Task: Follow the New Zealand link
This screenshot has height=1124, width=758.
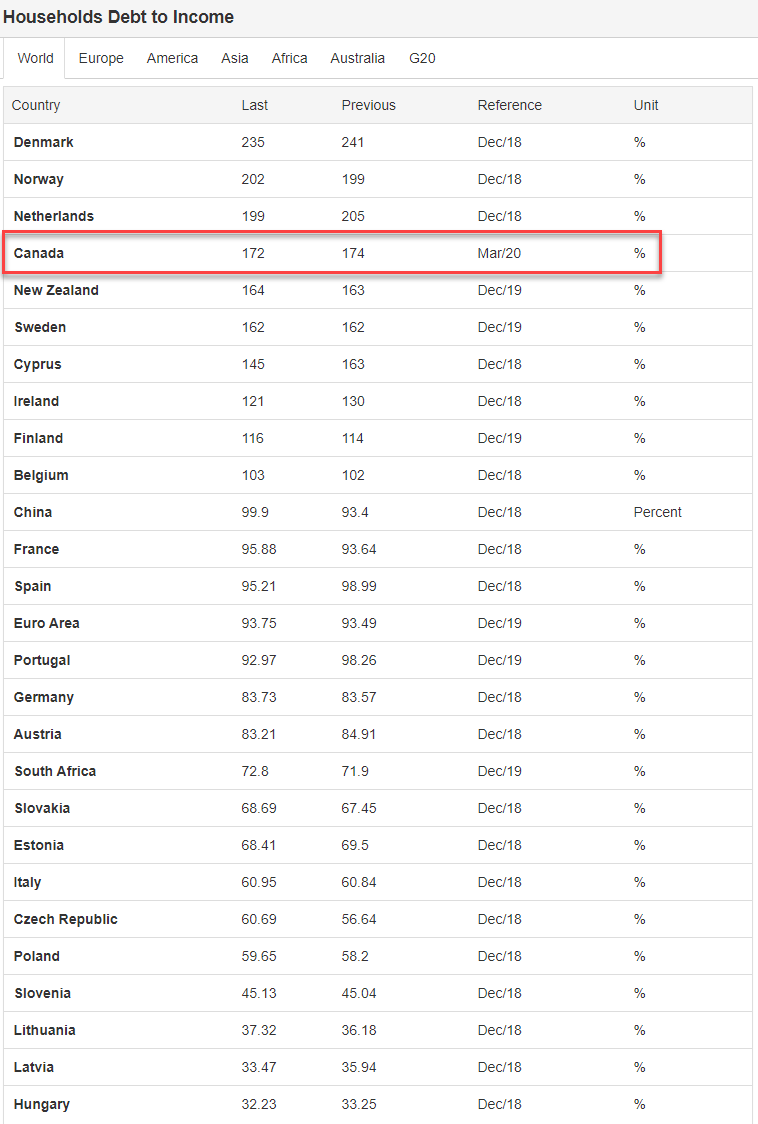Action: point(56,290)
